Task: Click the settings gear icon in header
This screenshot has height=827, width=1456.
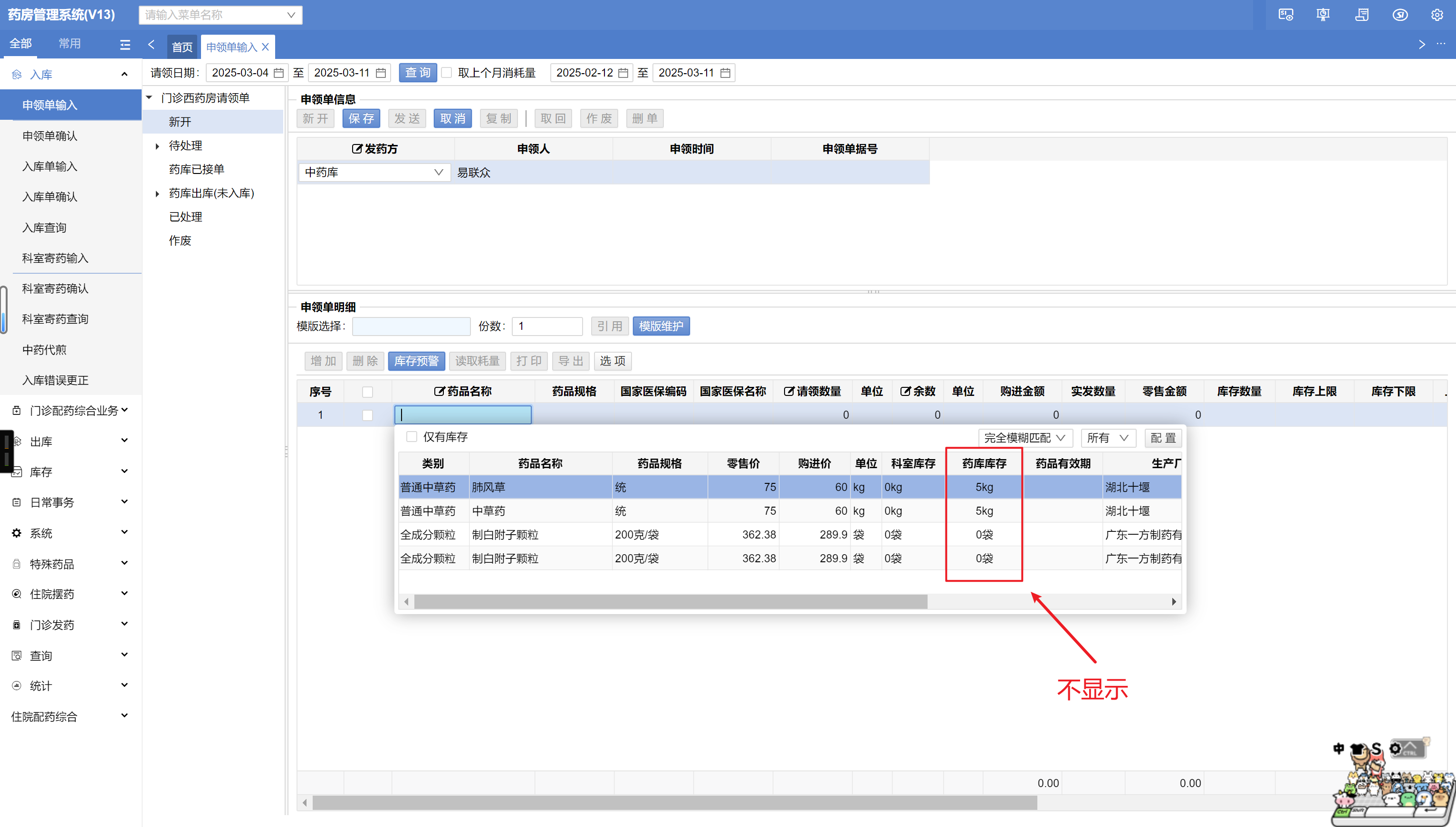Action: click(x=1437, y=15)
